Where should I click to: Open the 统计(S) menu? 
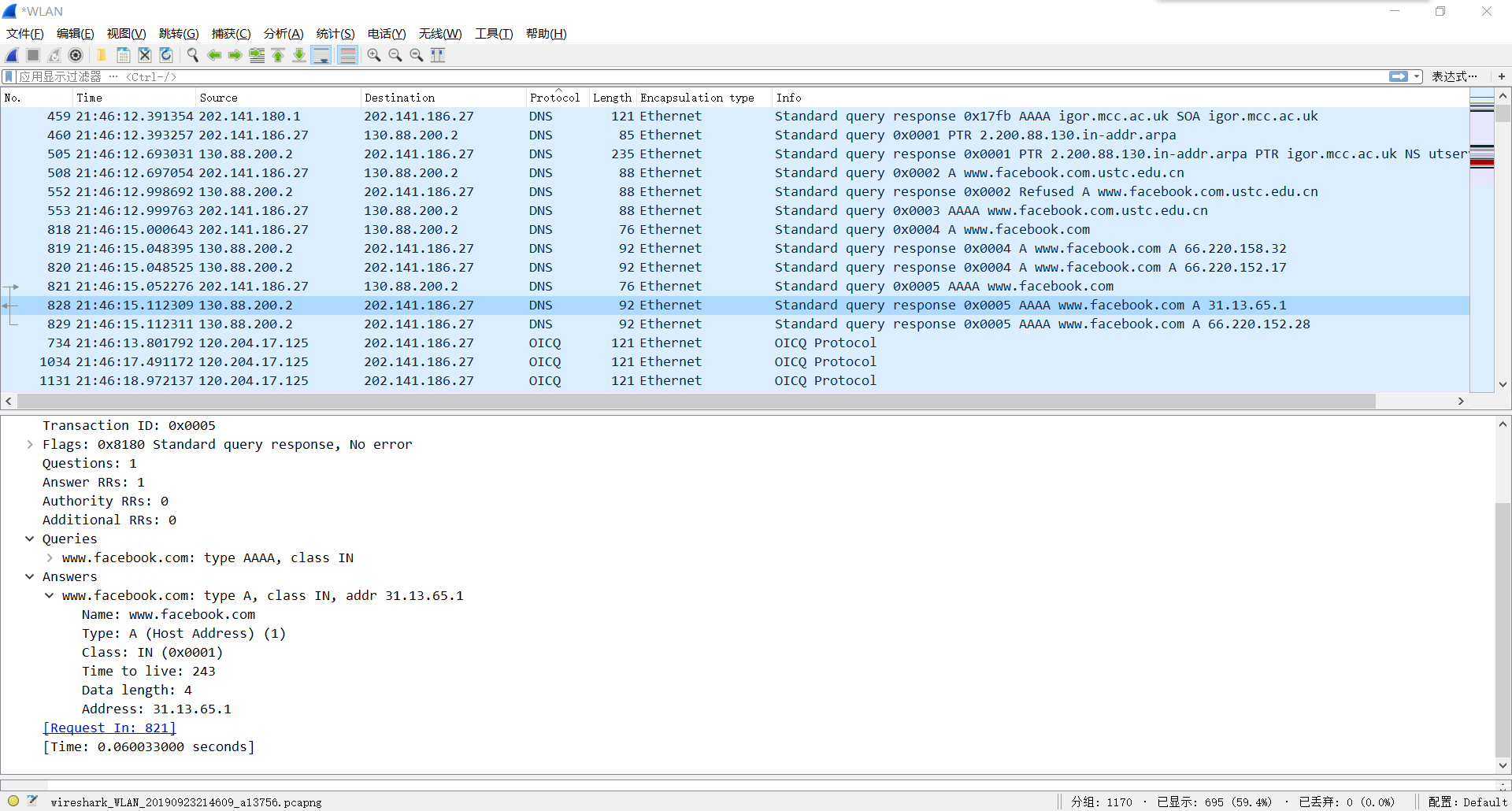pos(334,34)
